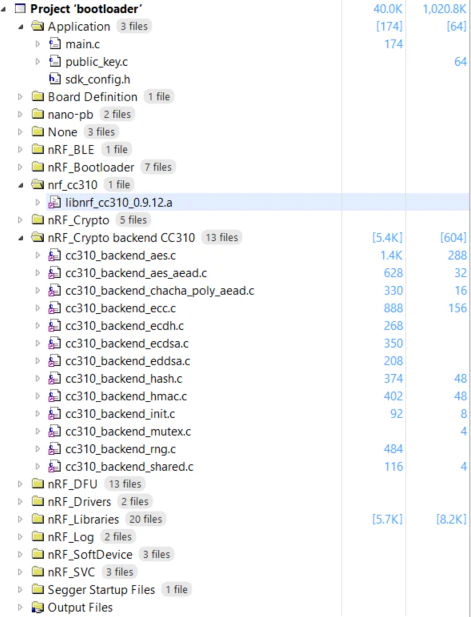
Task: Expand the nRF_SVC folder arrow
Action: pos(20,572)
